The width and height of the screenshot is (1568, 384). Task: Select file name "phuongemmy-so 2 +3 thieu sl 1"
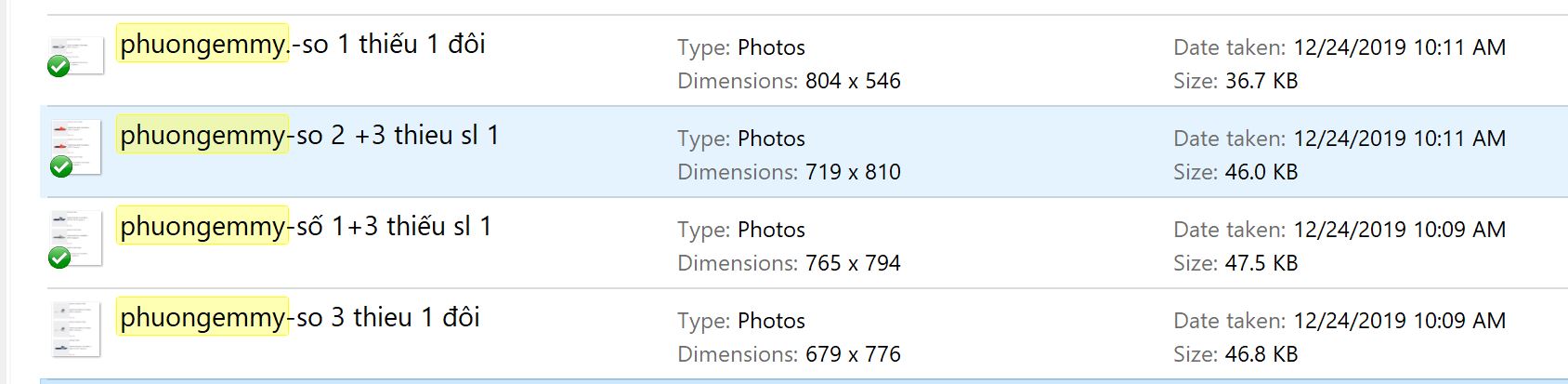tap(309, 135)
